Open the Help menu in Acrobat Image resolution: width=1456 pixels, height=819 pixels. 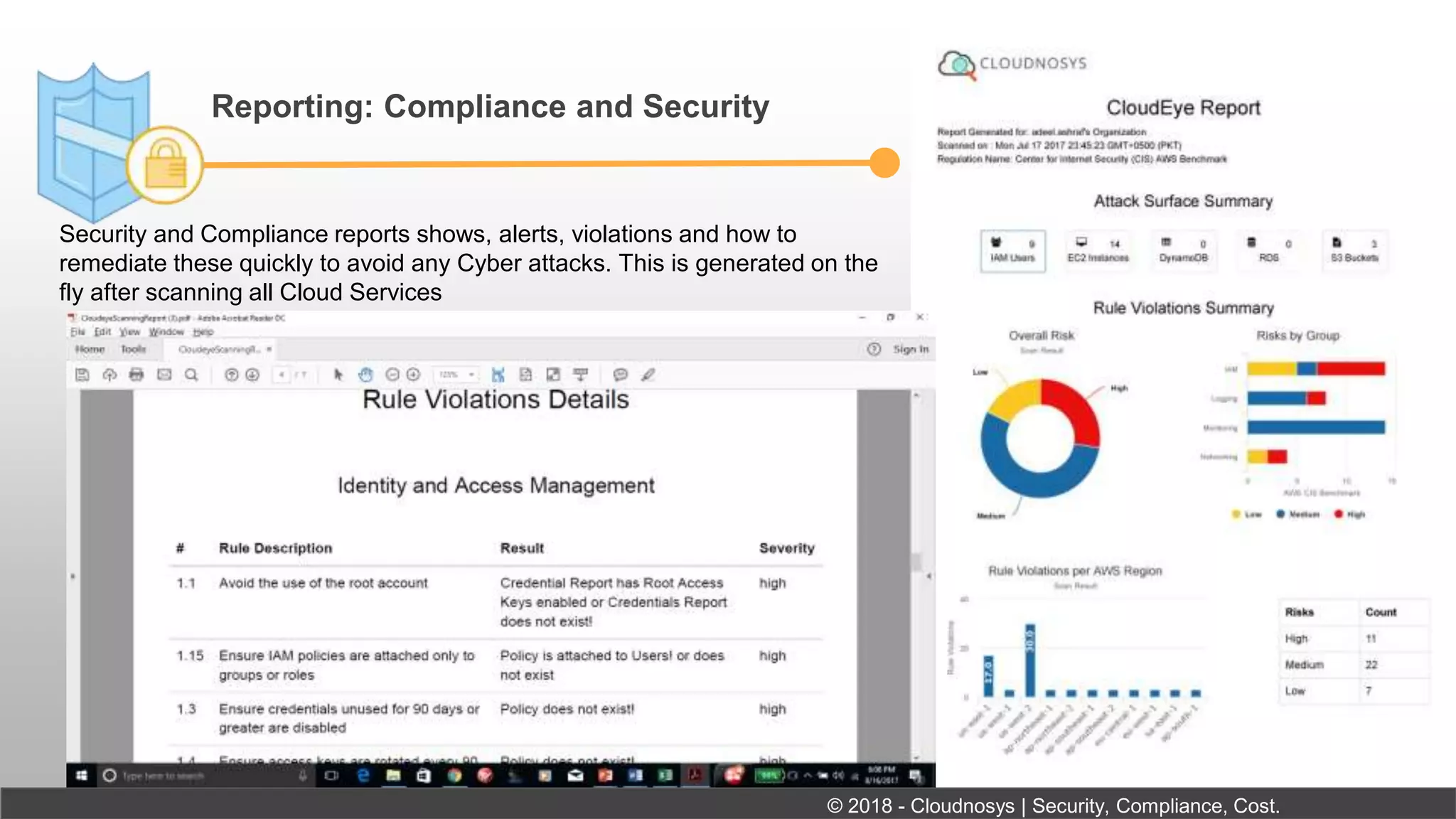203,332
